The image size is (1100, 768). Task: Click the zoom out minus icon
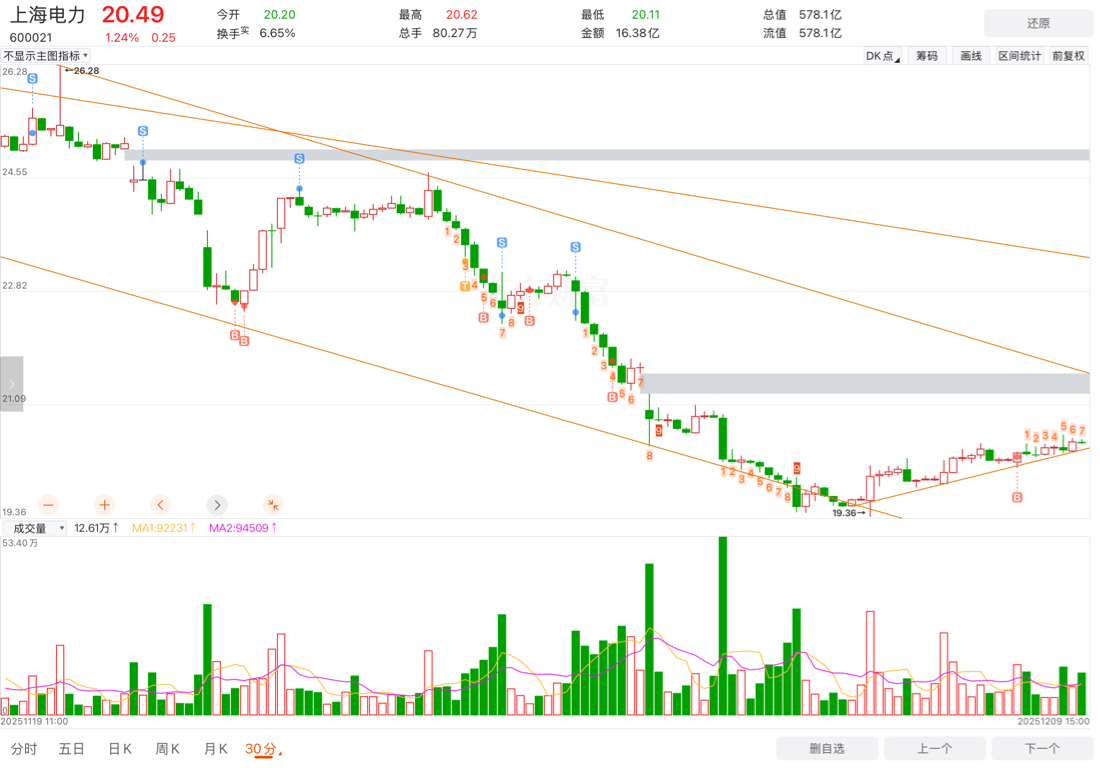[x=48, y=505]
